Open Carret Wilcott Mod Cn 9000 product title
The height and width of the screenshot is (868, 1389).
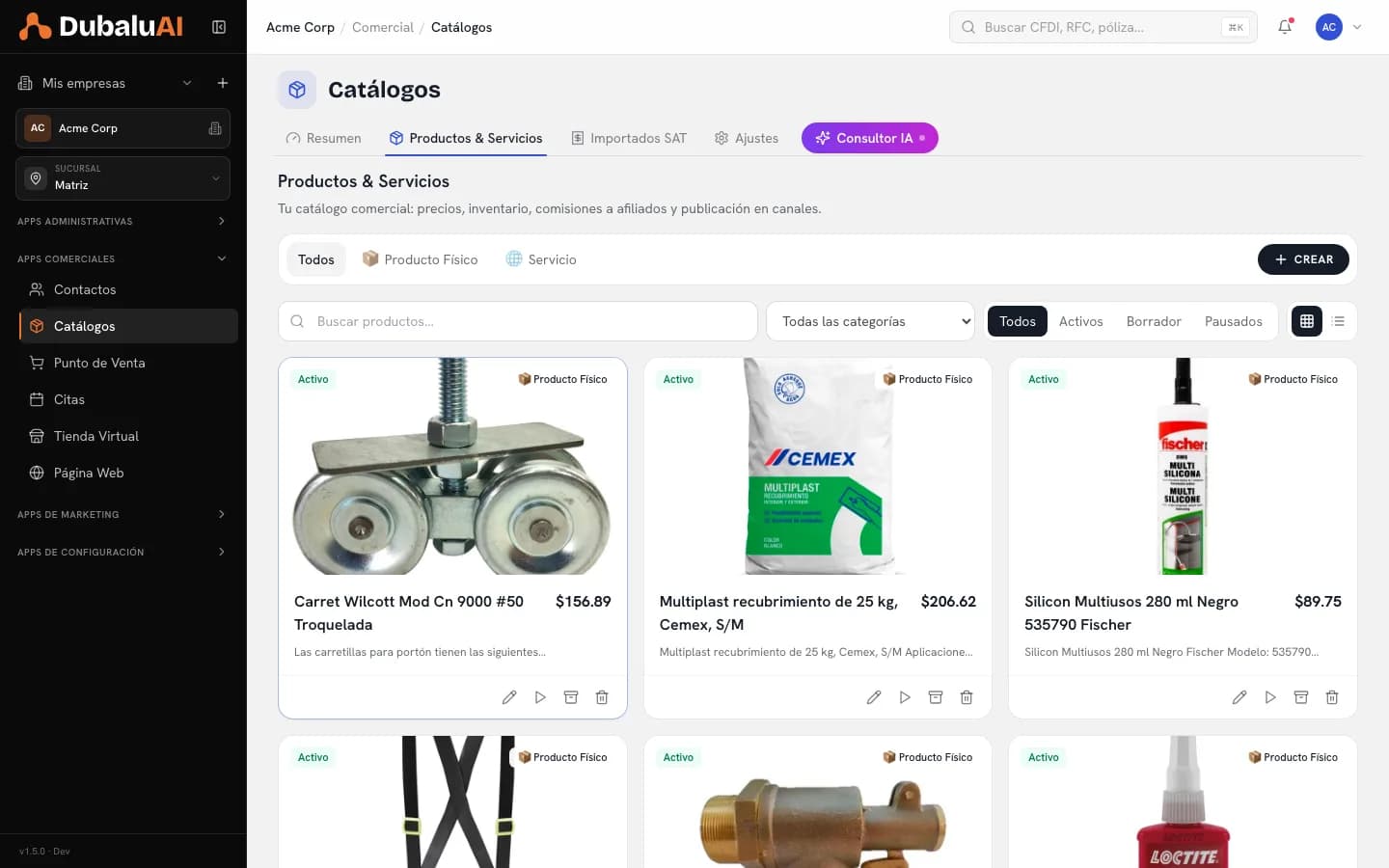pos(409,612)
